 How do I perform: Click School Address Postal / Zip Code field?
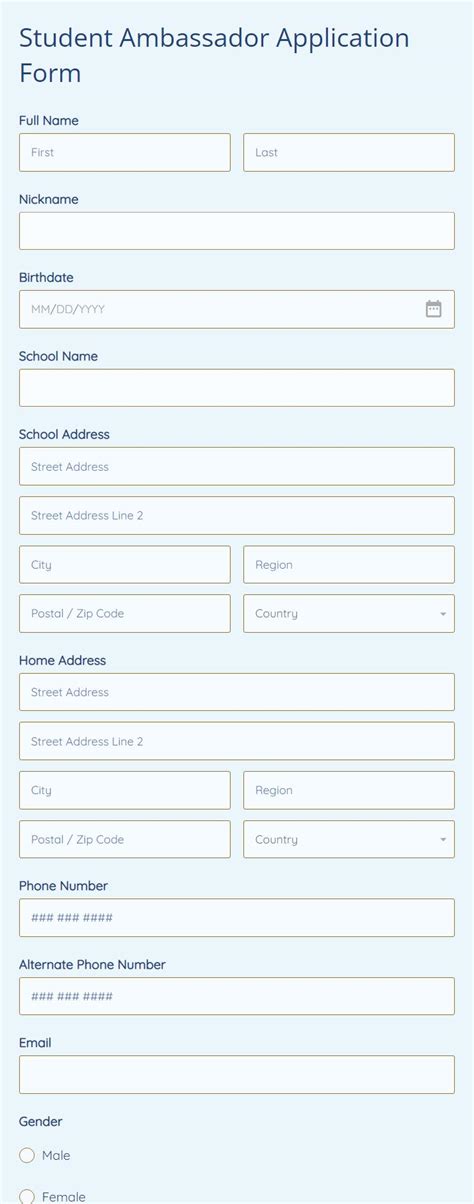click(125, 613)
